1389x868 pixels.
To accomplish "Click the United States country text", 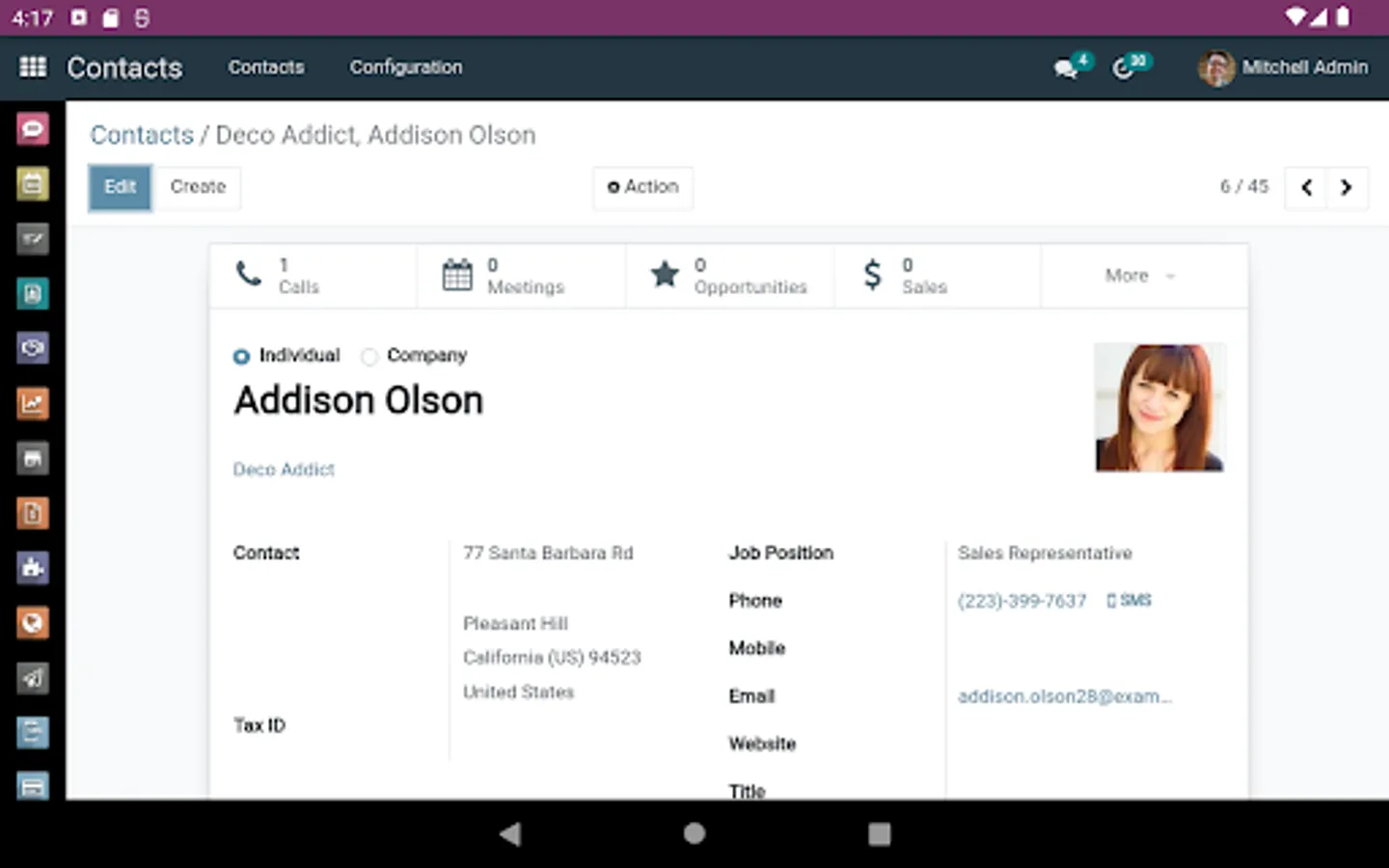I will tap(518, 692).
